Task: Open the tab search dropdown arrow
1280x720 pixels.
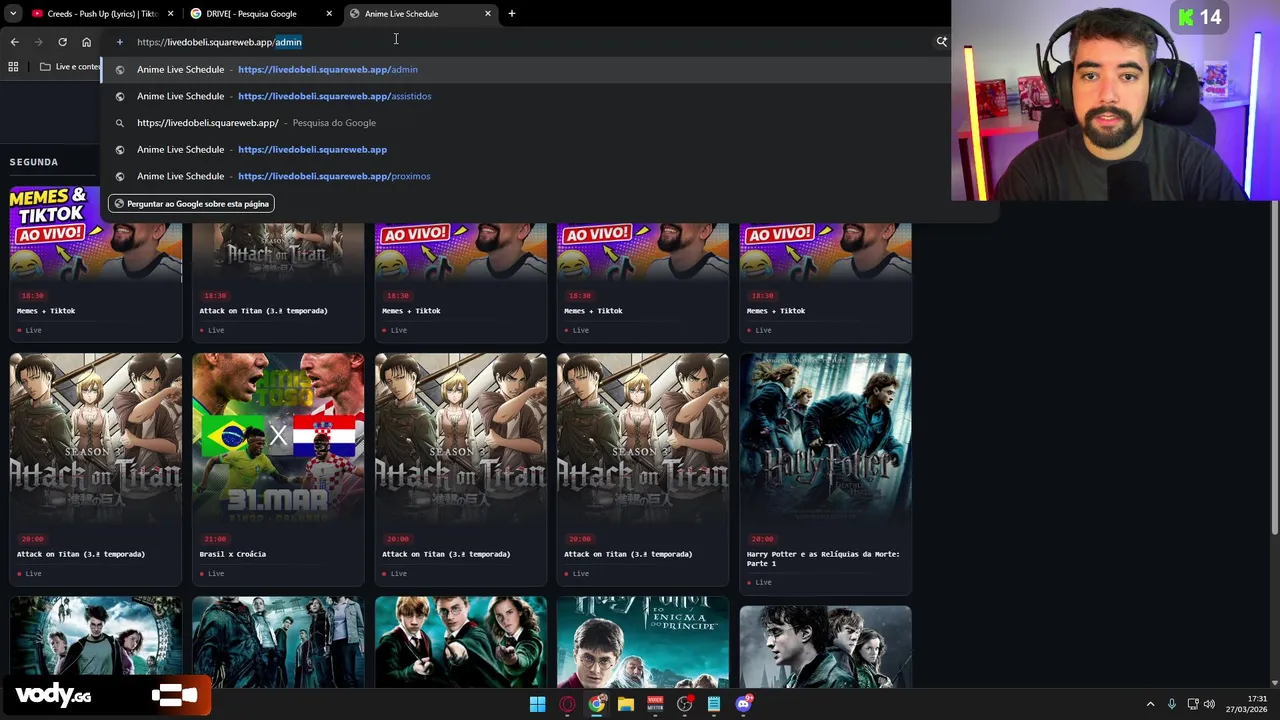Action: [x=13, y=14]
